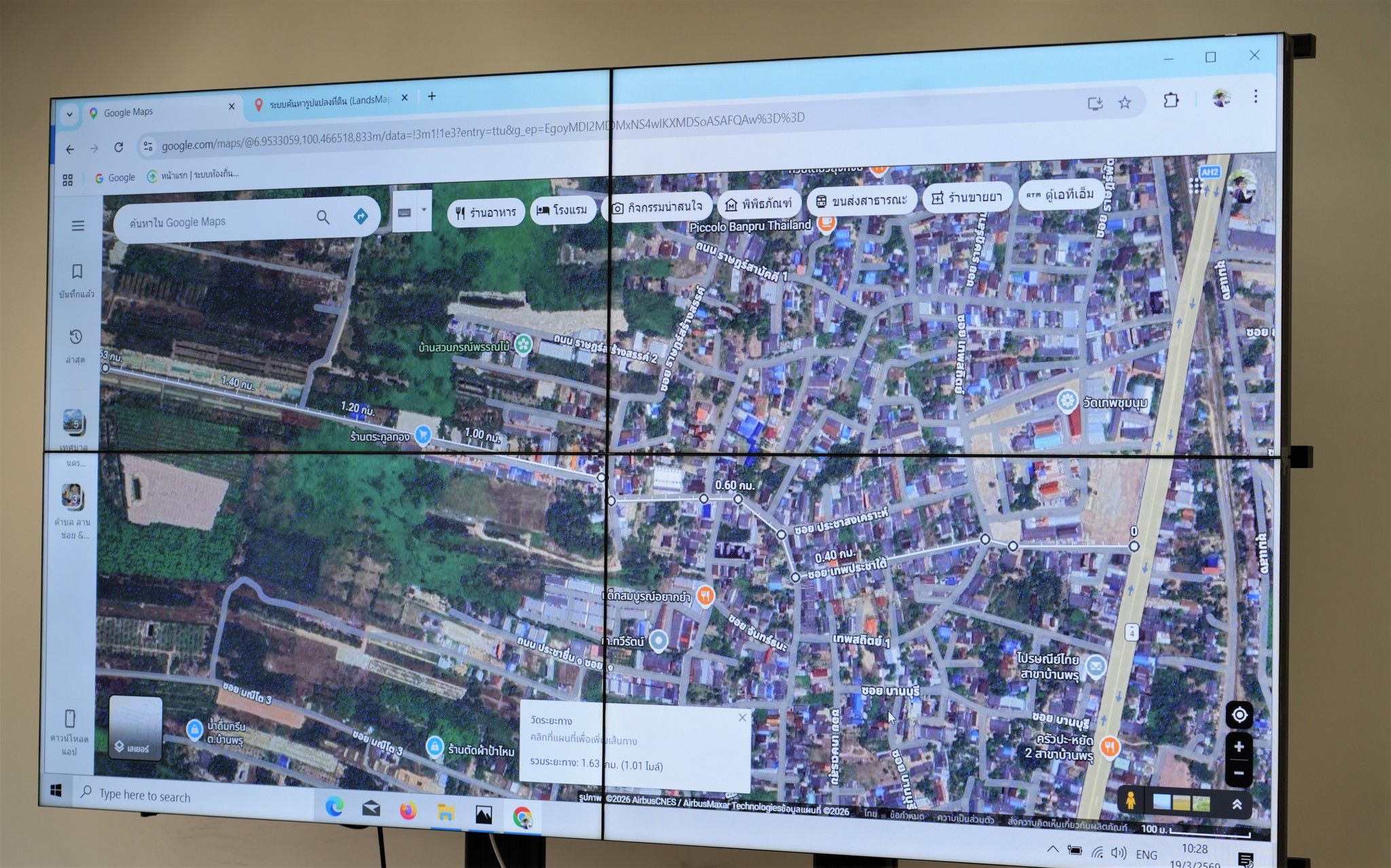1391x868 pixels.
Task: Open the Saved places bookmark icon
Action: tap(77, 272)
